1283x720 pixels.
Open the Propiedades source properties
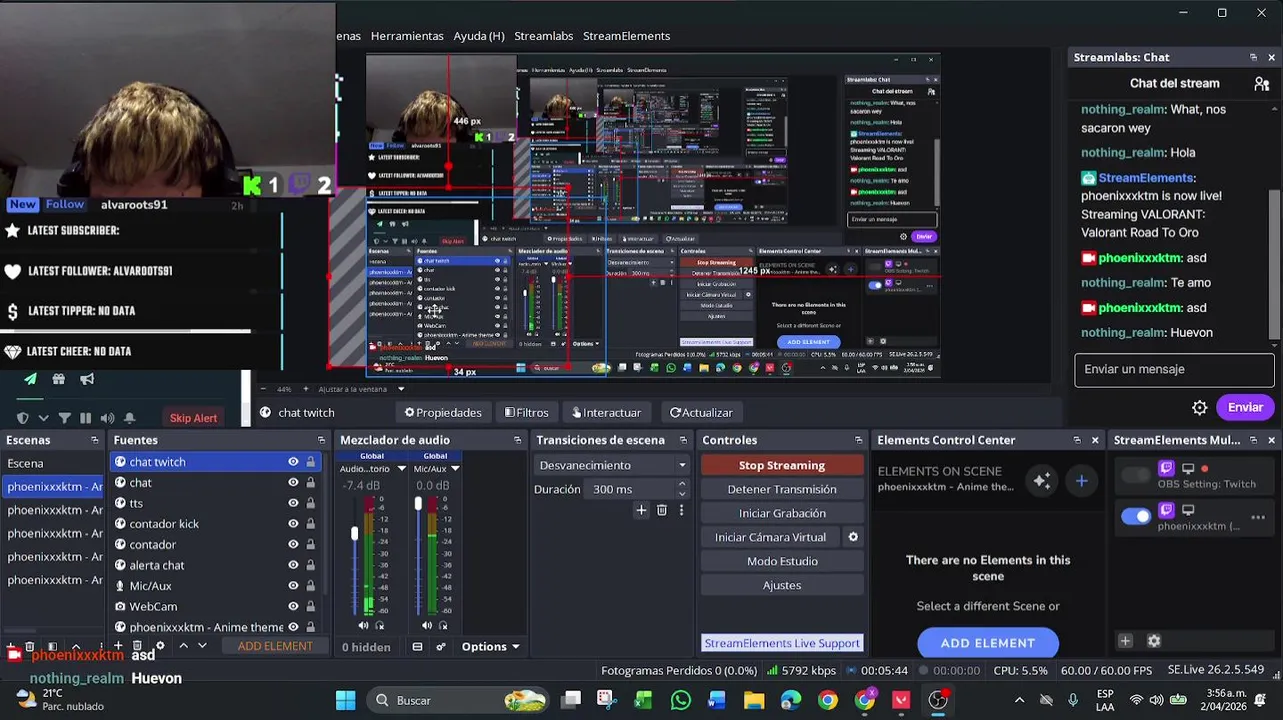[x=443, y=412]
